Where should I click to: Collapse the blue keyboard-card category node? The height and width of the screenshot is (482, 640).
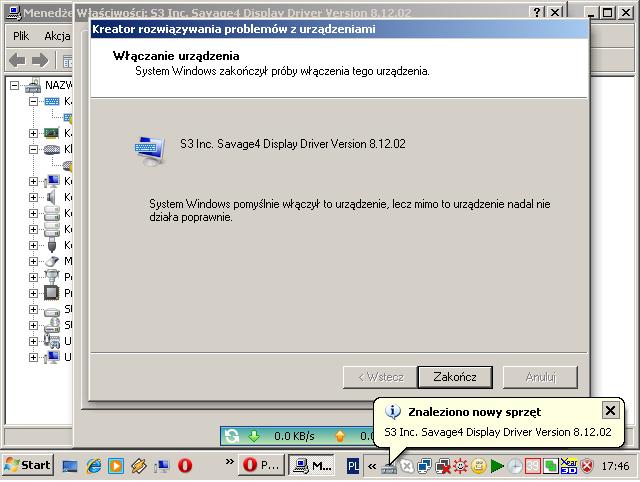click(x=33, y=101)
